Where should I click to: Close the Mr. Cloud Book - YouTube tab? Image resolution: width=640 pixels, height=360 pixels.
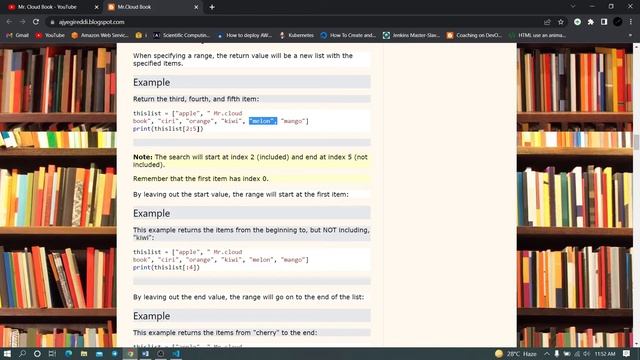click(x=96, y=7)
